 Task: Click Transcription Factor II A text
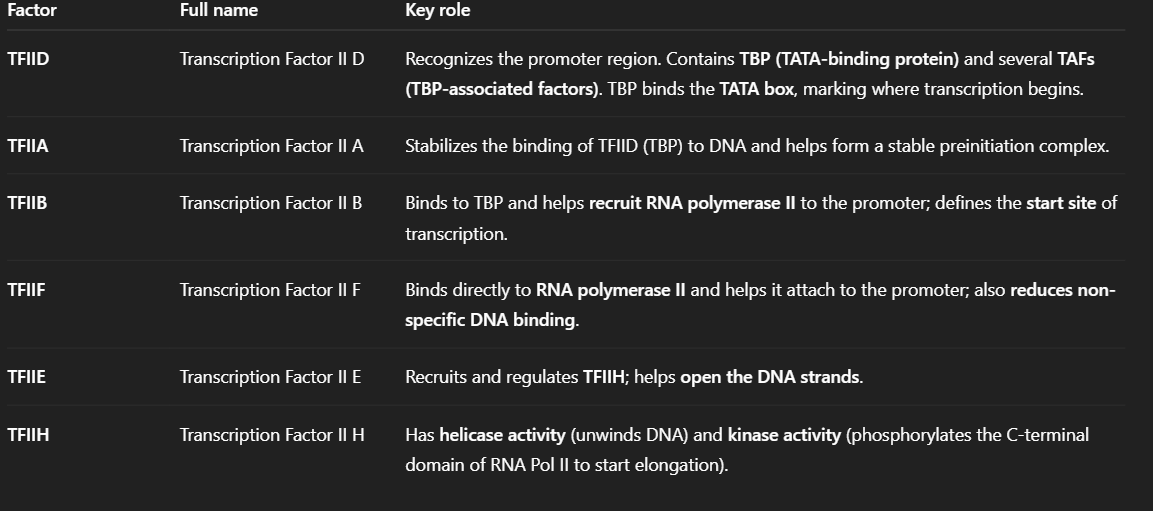click(x=272, y=146)
